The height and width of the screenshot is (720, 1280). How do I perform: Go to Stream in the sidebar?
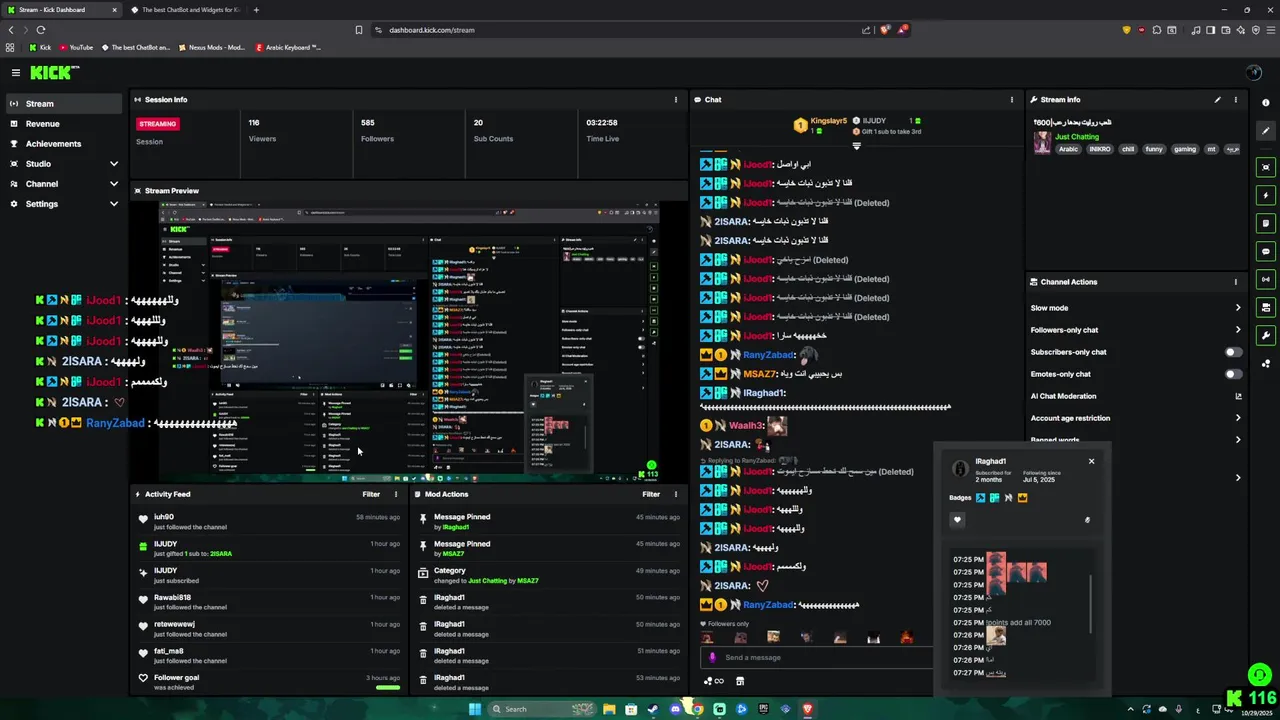click(64, 104)
